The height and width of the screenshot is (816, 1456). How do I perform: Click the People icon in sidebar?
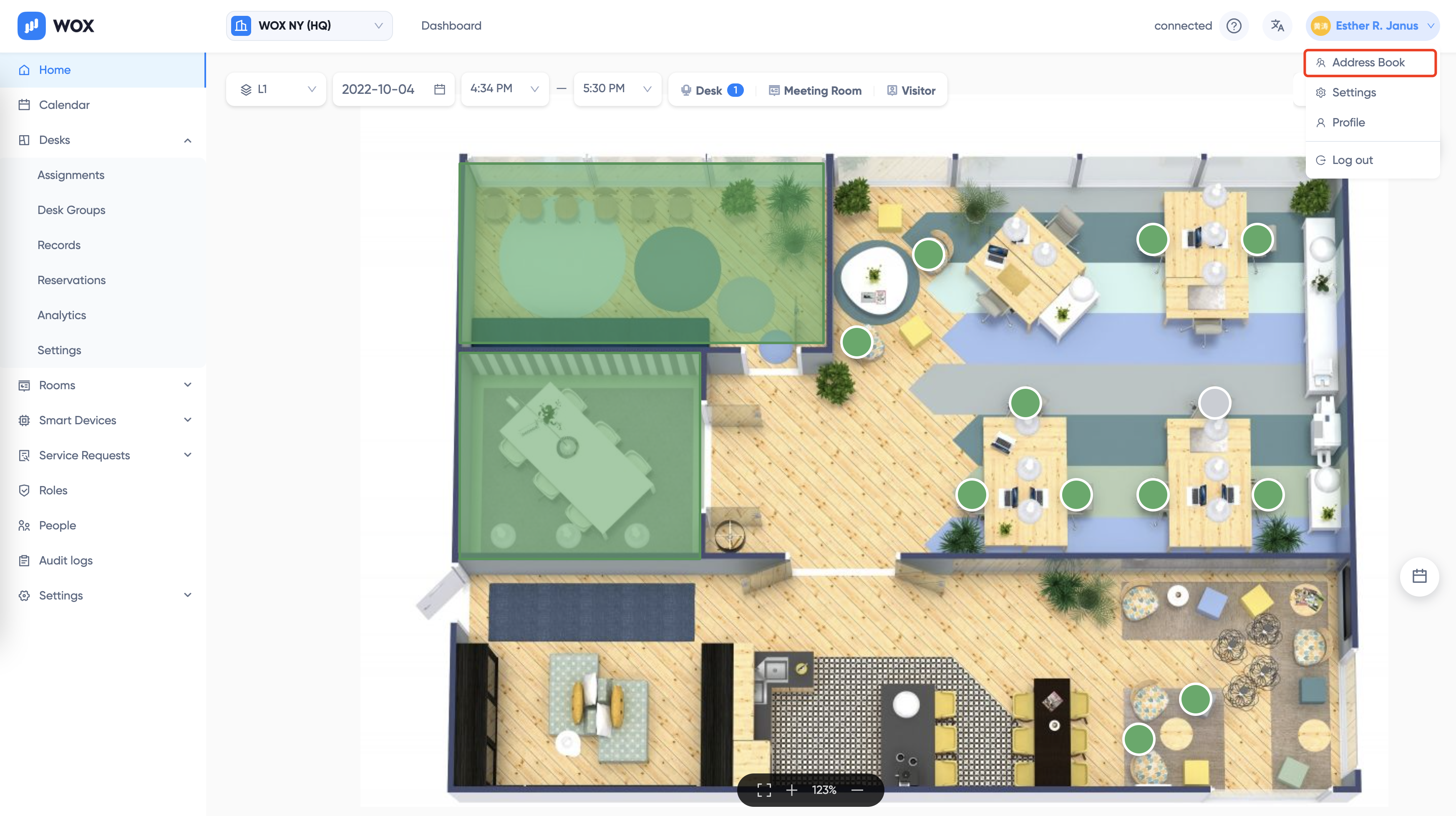pyautogui.click(x=24, y=526)
